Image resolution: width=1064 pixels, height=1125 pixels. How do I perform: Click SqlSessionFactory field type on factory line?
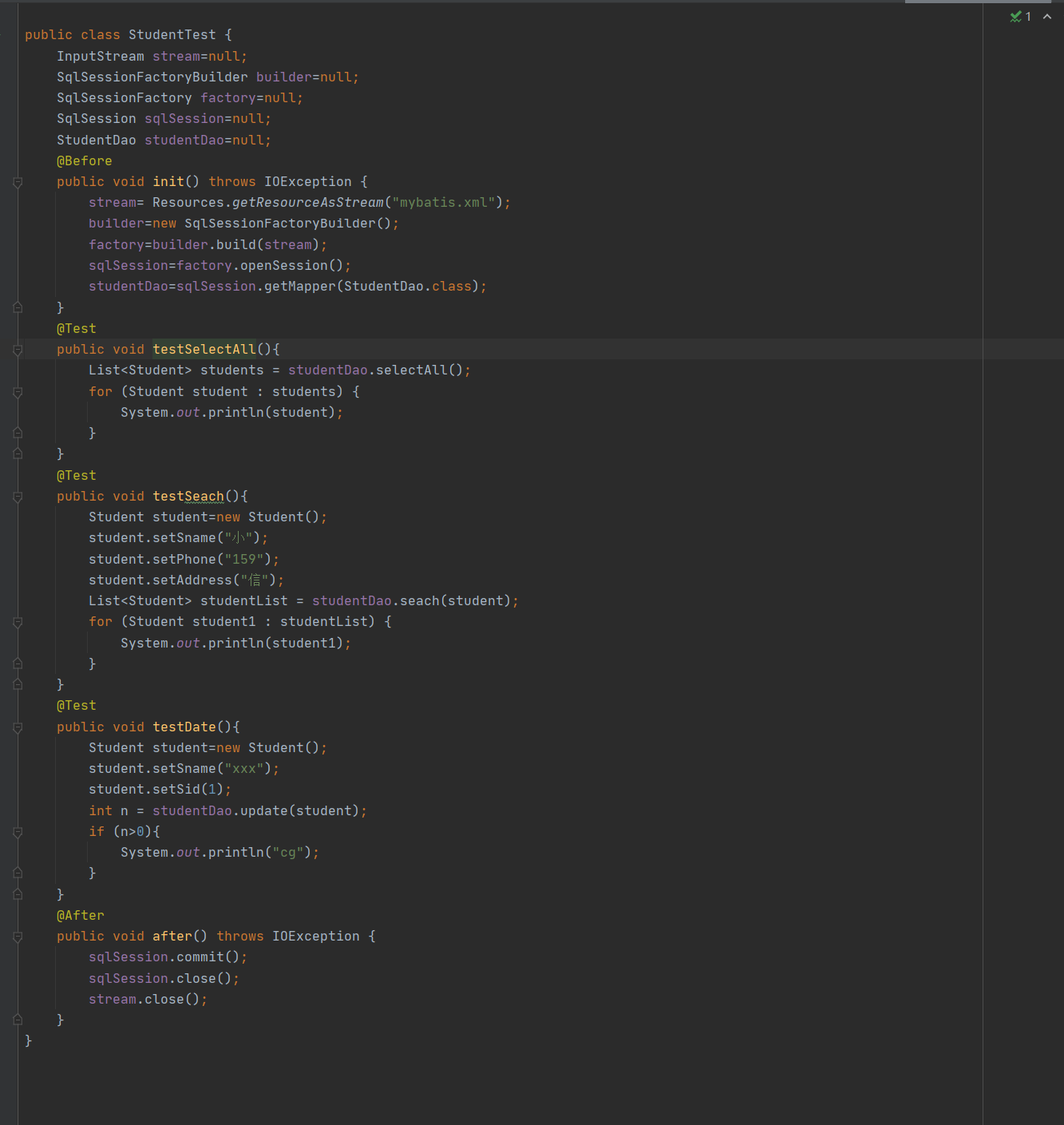(x=125, y=98)
